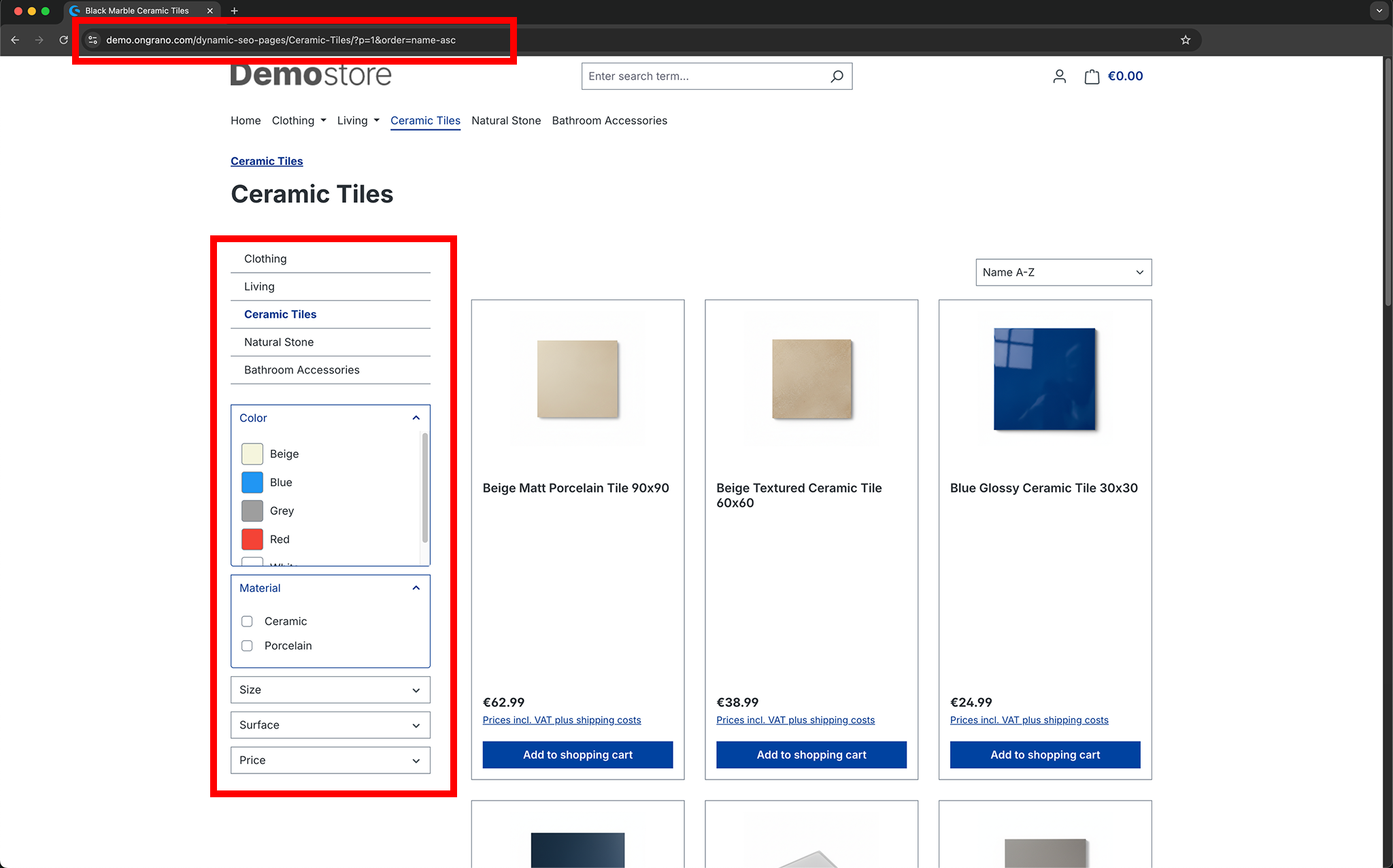The image size is (1393, 868).
Task: Open VAT shipping link under €38.99
Action: 795,720
